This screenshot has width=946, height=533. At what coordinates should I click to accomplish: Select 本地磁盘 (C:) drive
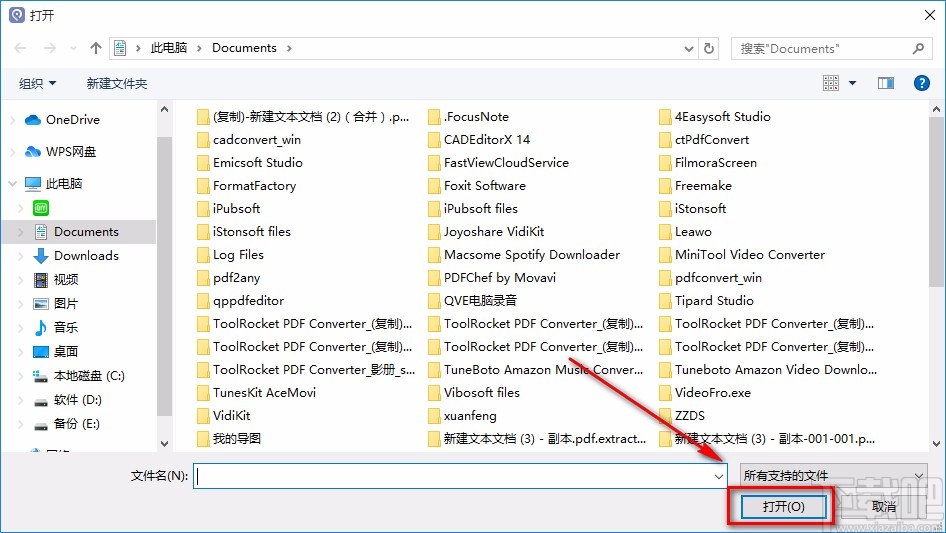[x=78, y=376]
